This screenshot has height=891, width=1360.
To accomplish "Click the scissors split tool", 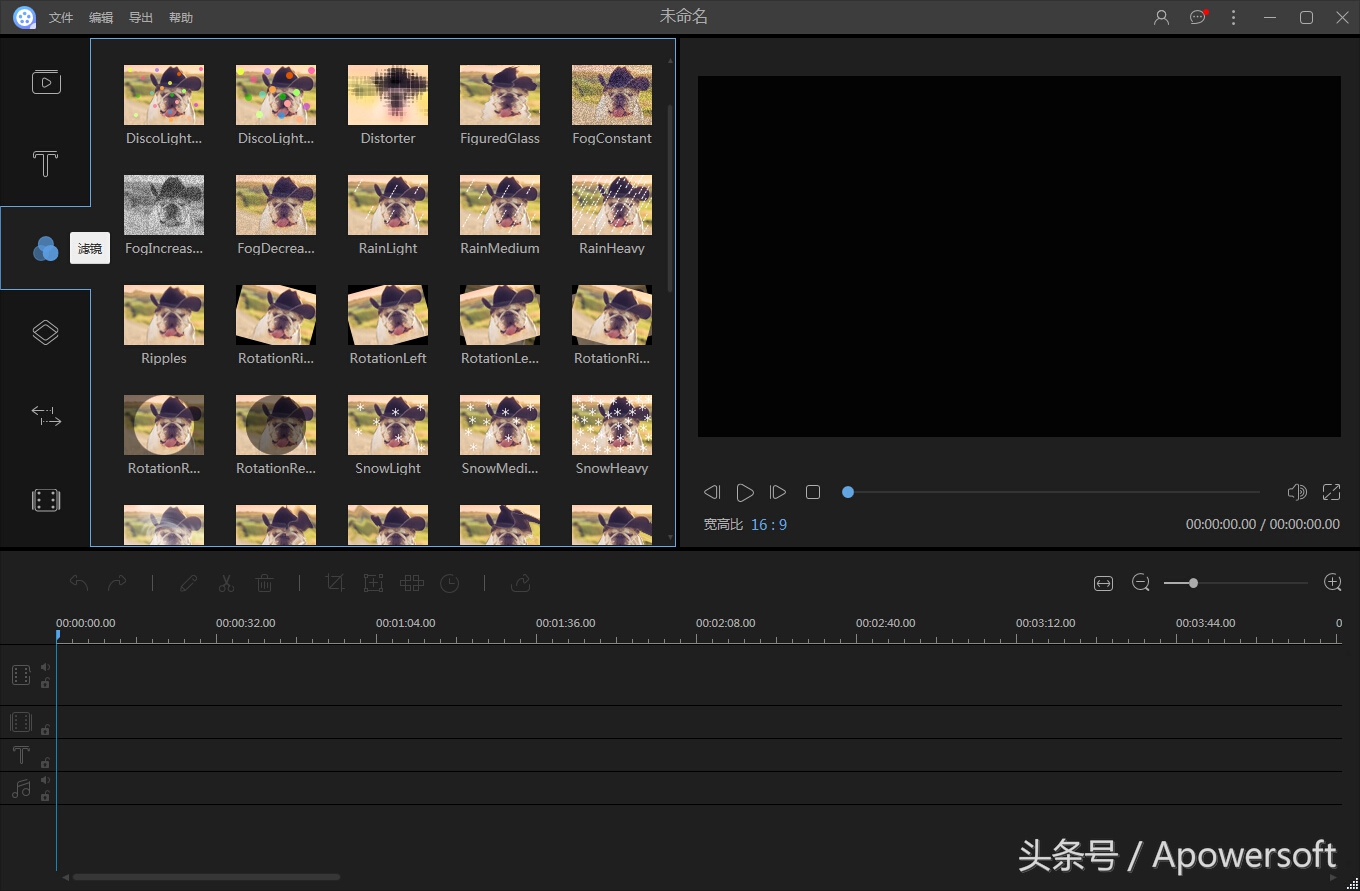I will pos(226,583).
